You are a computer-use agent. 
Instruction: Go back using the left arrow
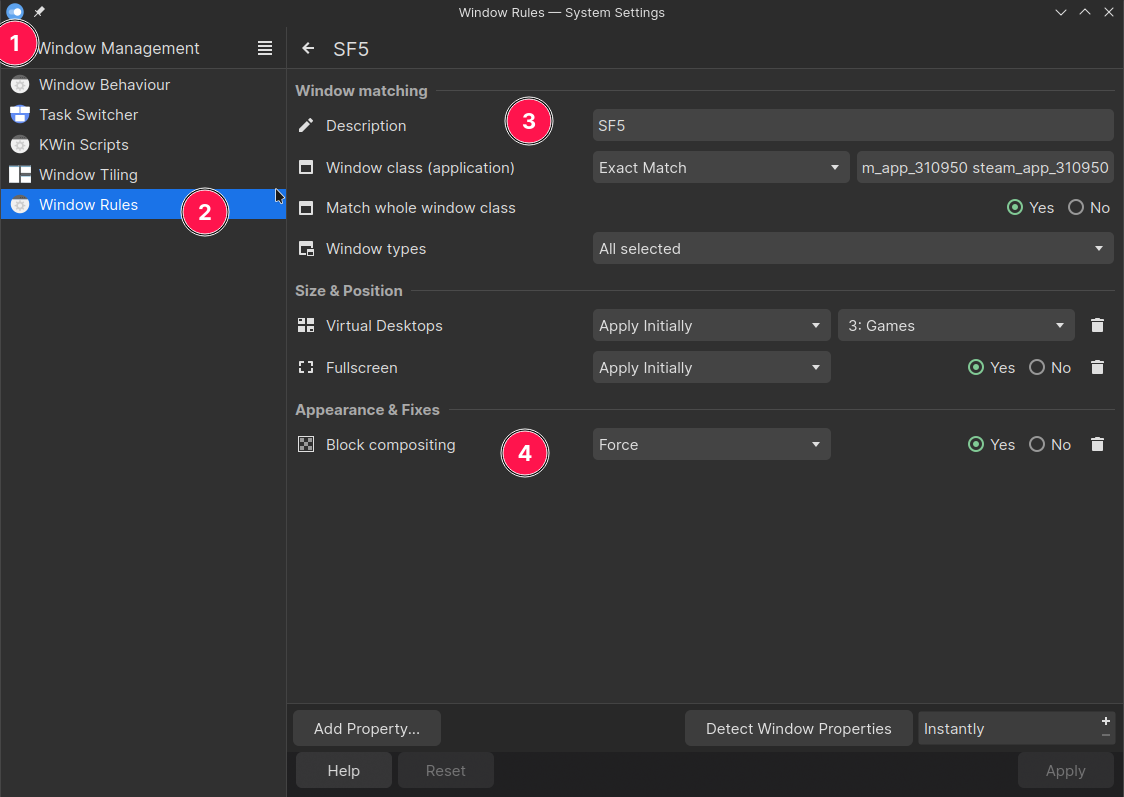pyautogui.click(x=308, y=48)
